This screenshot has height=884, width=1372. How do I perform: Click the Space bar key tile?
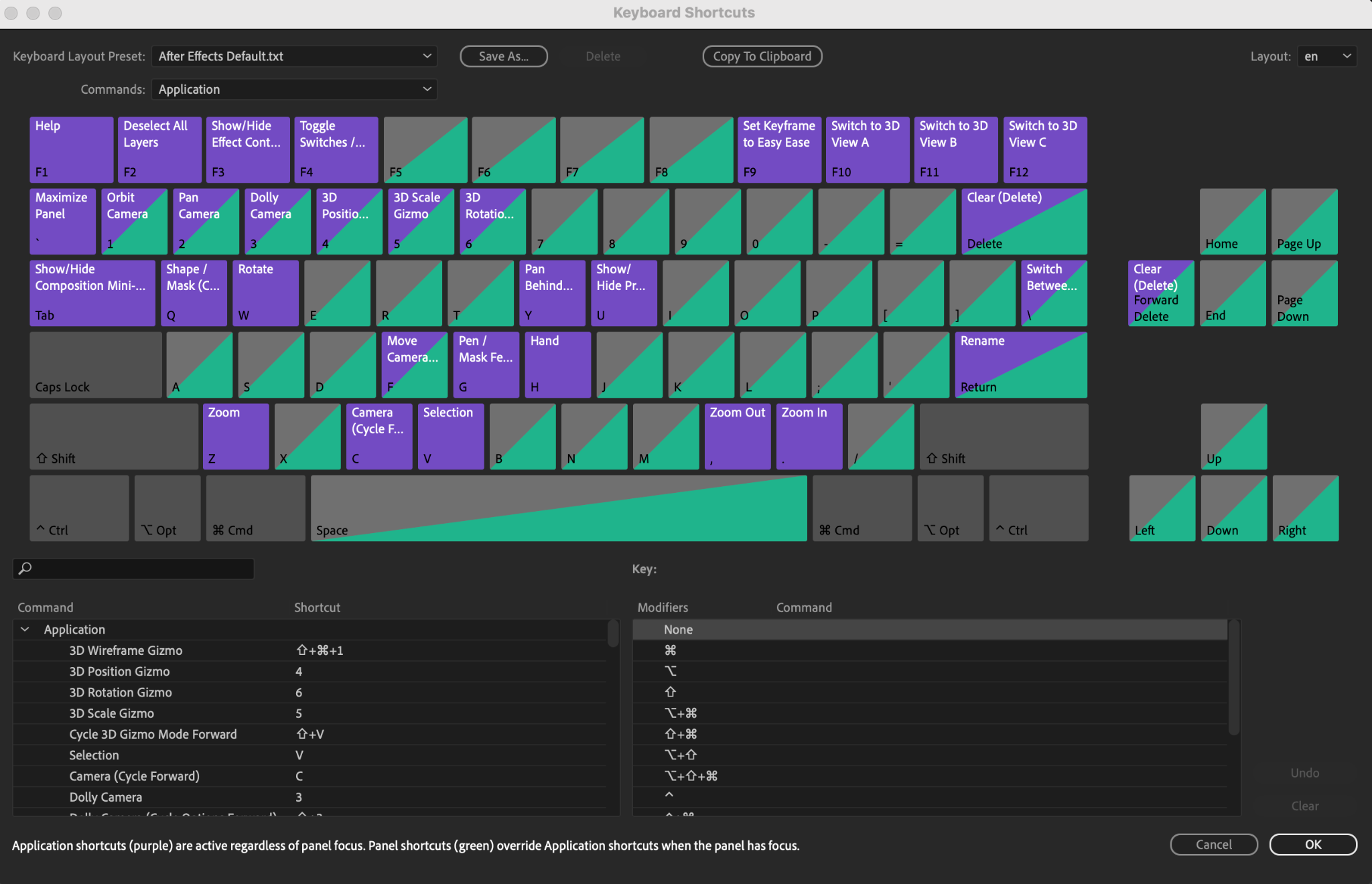[x=558, y=508]
